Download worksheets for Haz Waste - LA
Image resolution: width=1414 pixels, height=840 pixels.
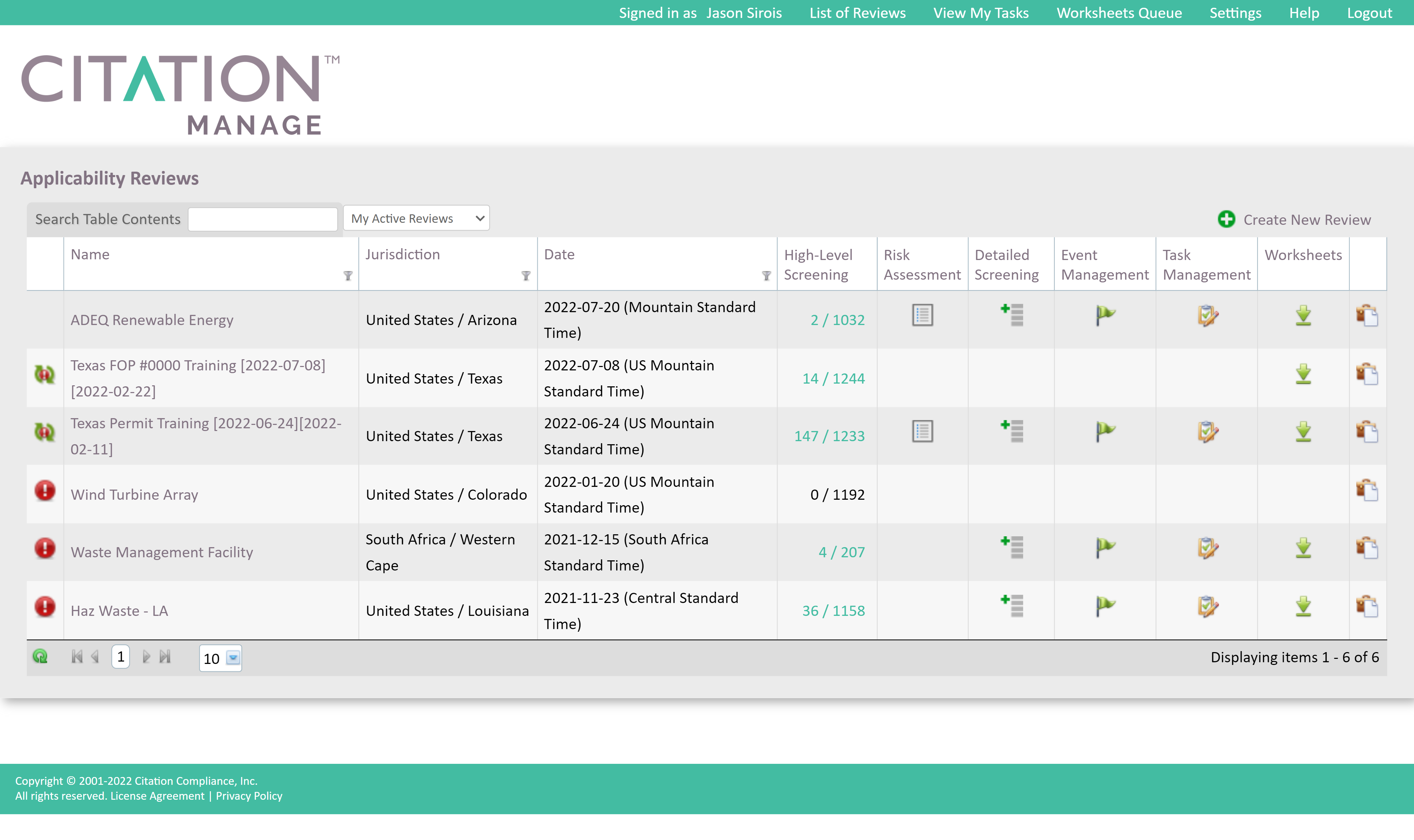coord(1303,606)
